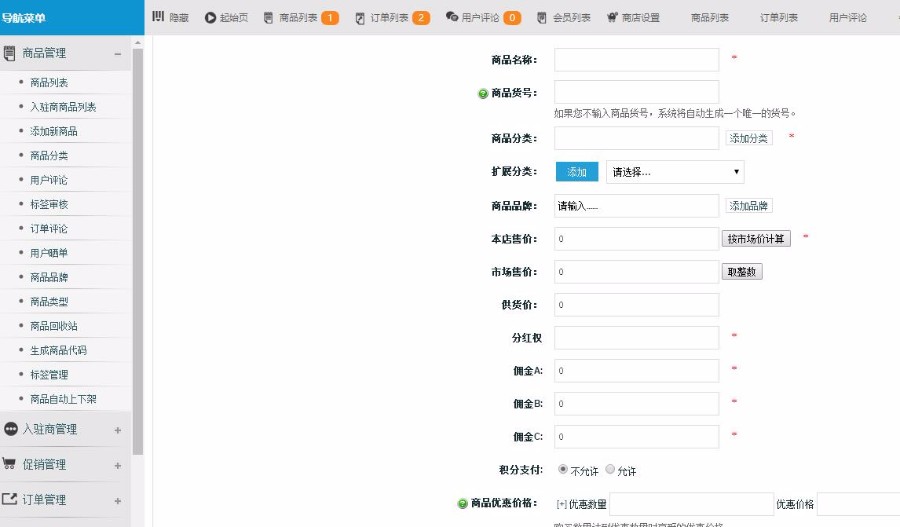
Task: Focus the 优惠价格 input field
Action: tap(858, 504)
